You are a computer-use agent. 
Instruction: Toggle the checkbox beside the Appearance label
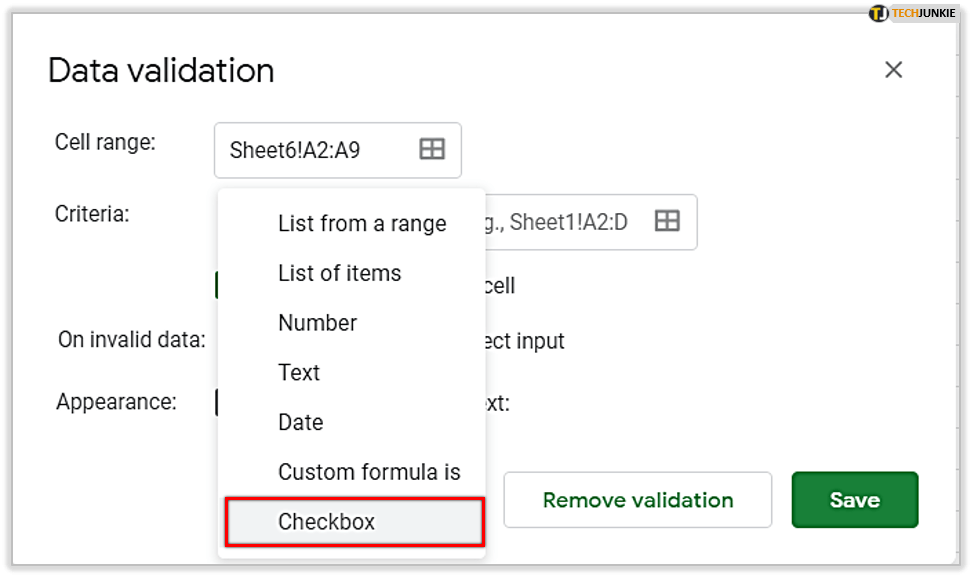click(x=216, y=402)
